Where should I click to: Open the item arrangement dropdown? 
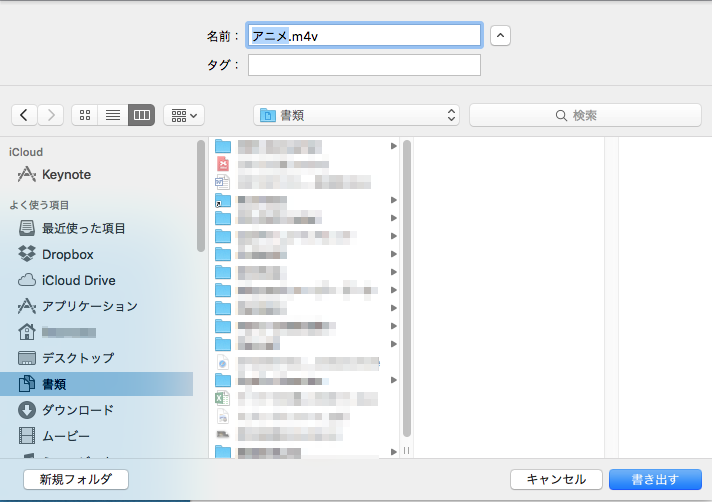[x=184, y=115]
